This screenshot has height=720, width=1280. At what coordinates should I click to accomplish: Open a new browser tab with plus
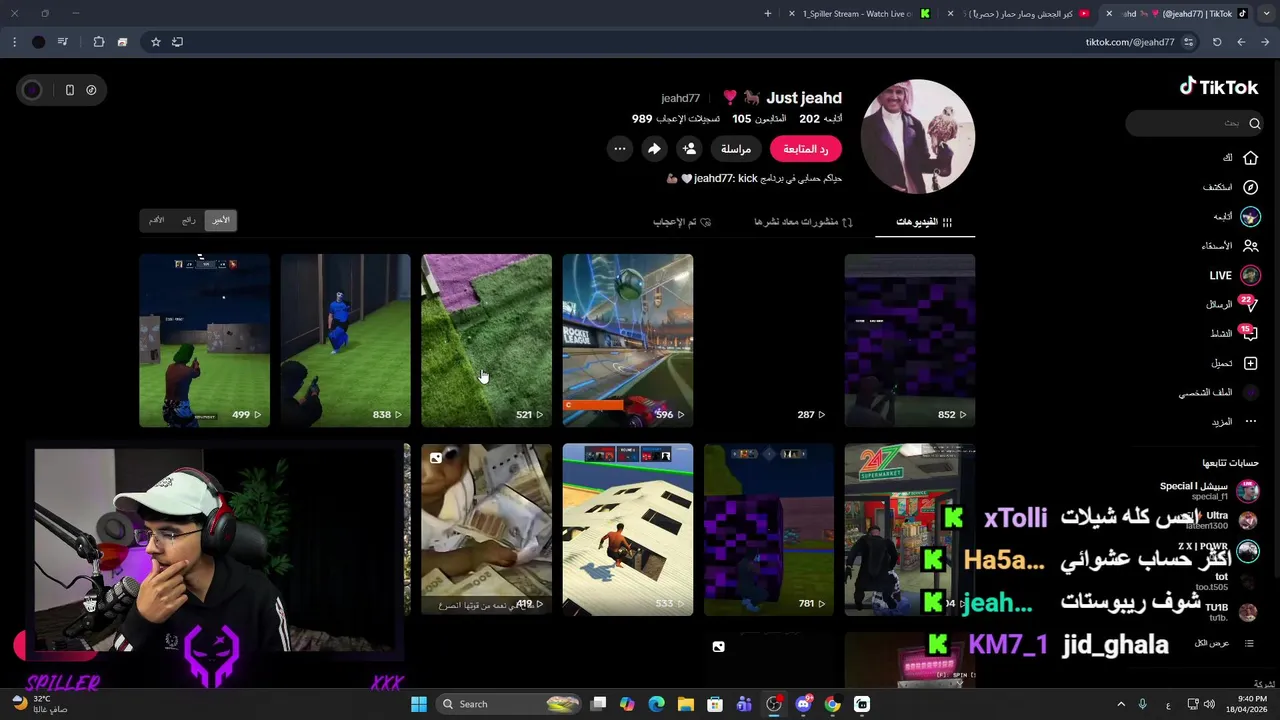(768, 13)
